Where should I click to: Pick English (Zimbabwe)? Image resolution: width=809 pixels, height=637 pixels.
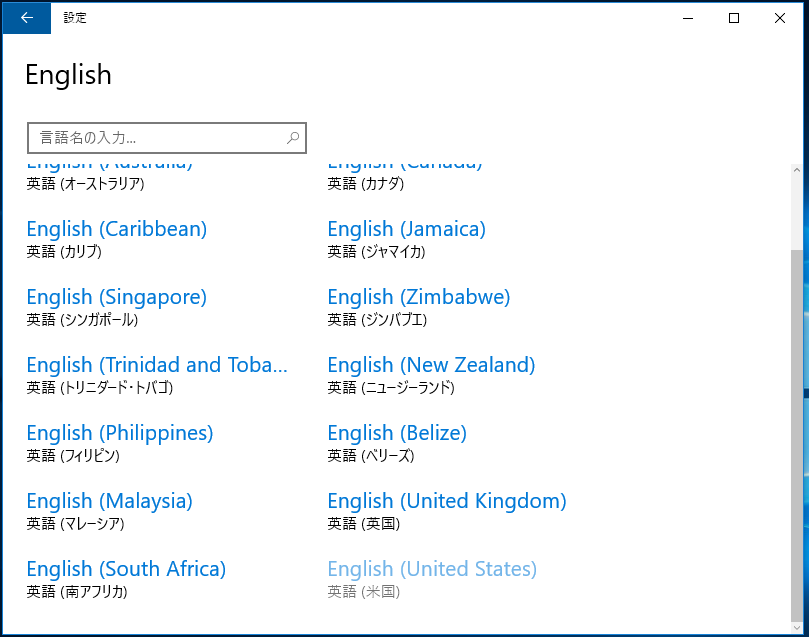[419, 307]
